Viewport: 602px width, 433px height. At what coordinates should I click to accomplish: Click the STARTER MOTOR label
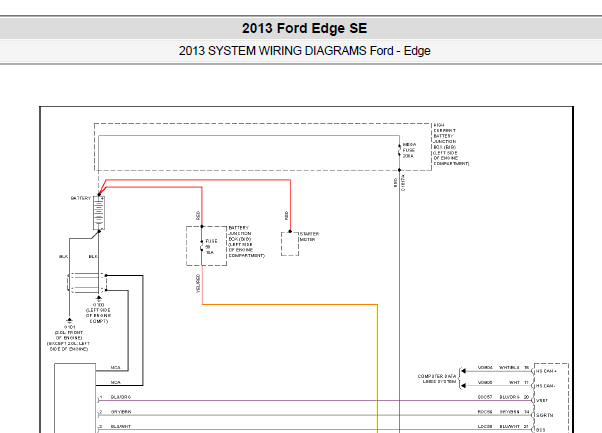click(x=309, y=236)
